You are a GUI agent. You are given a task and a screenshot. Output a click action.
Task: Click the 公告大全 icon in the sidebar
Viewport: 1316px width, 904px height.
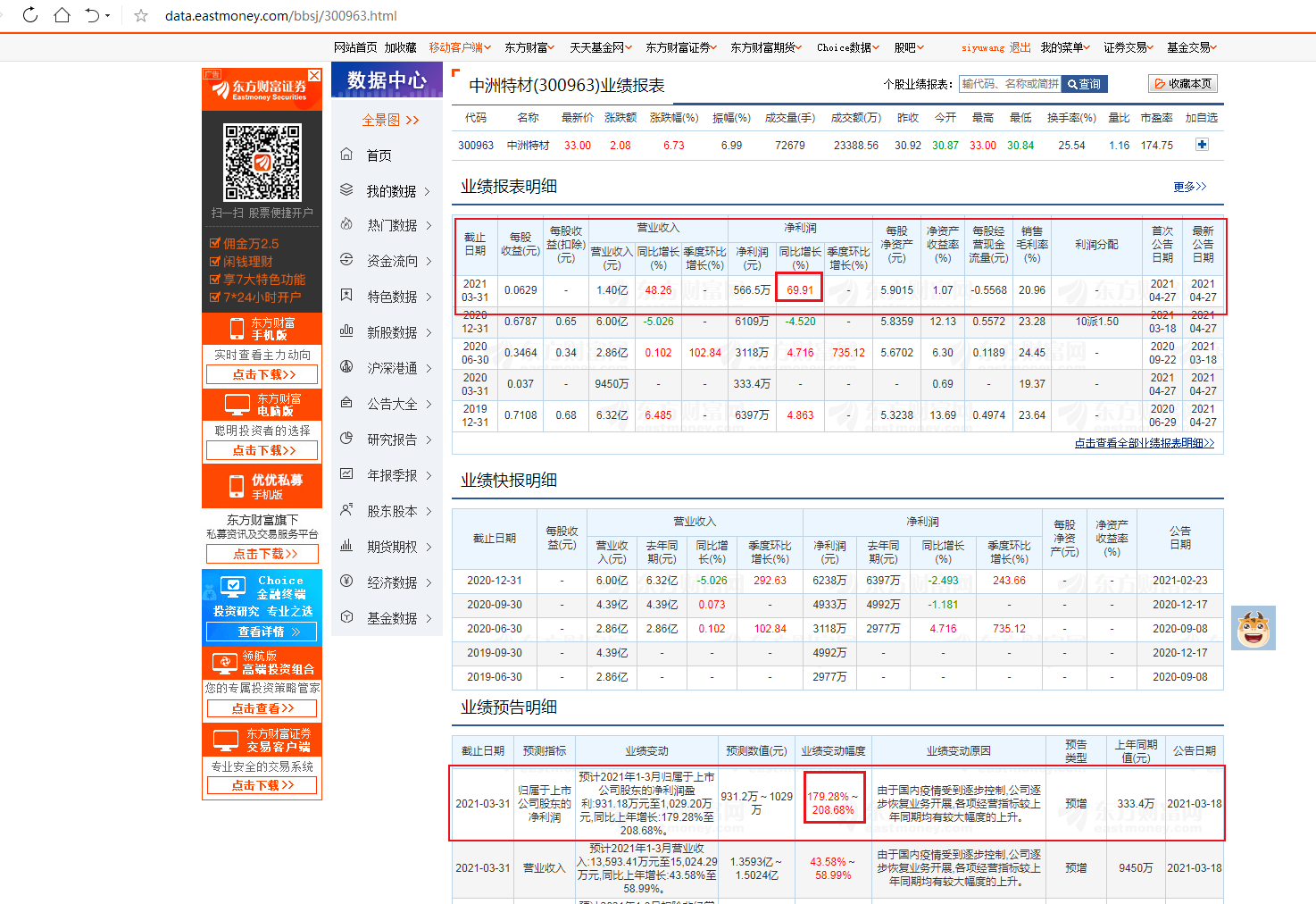point(346,403)
